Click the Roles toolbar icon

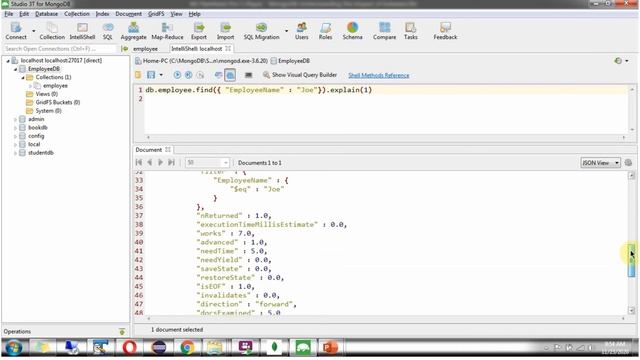[325, 31]
